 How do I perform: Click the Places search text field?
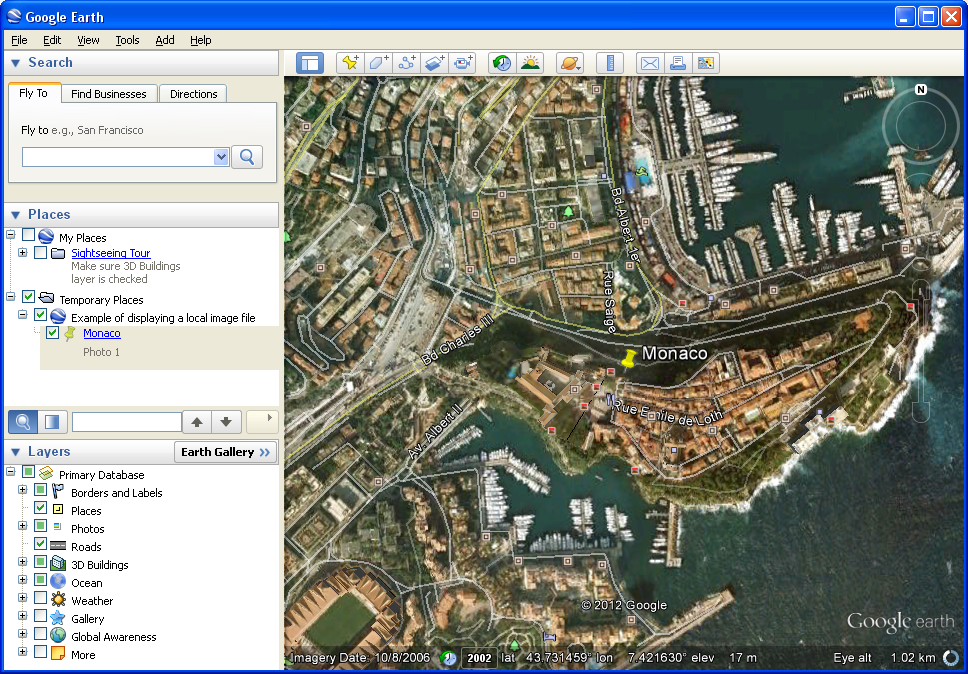(127, 422)
